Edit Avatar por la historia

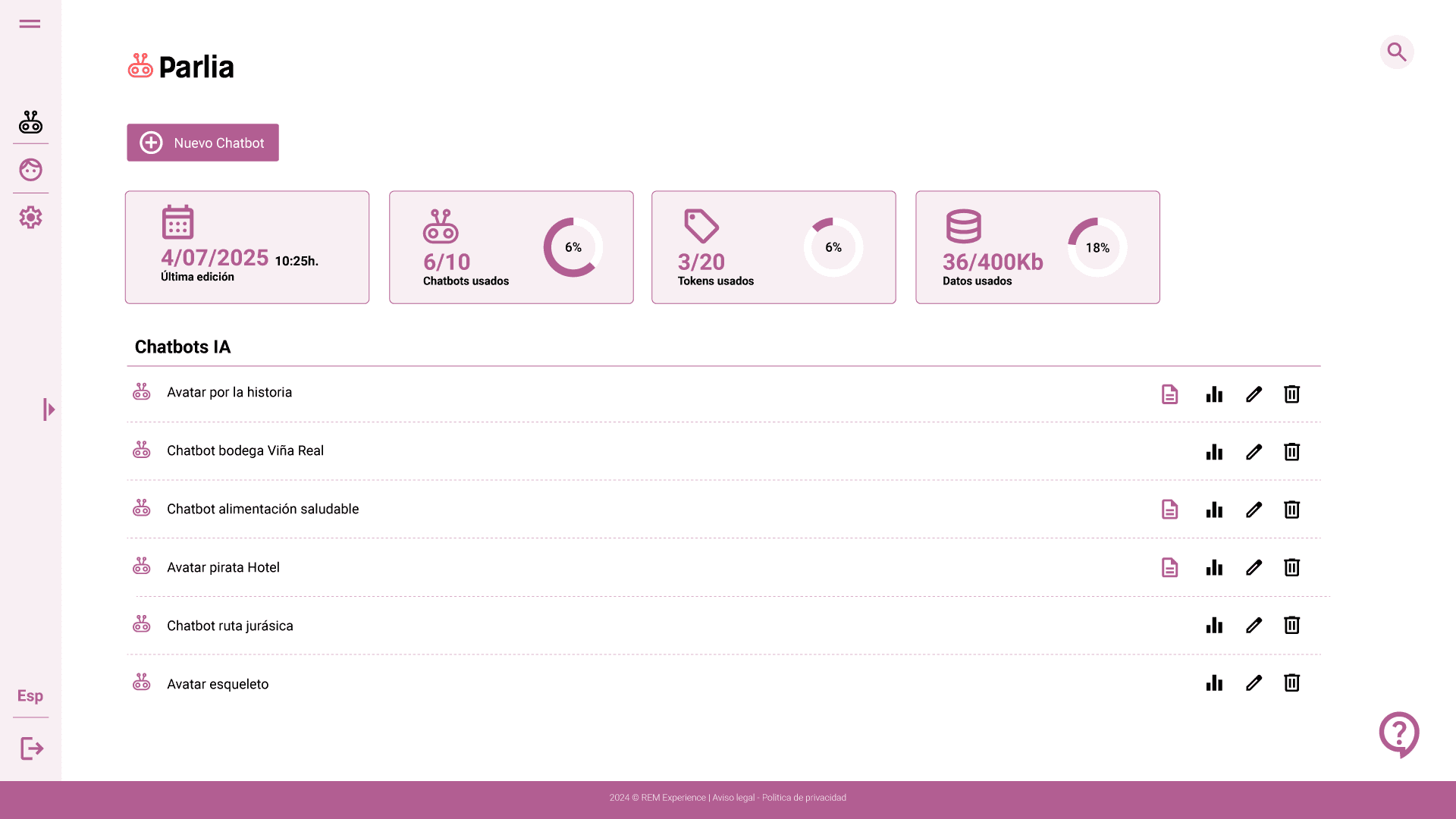coord(1254,394)
